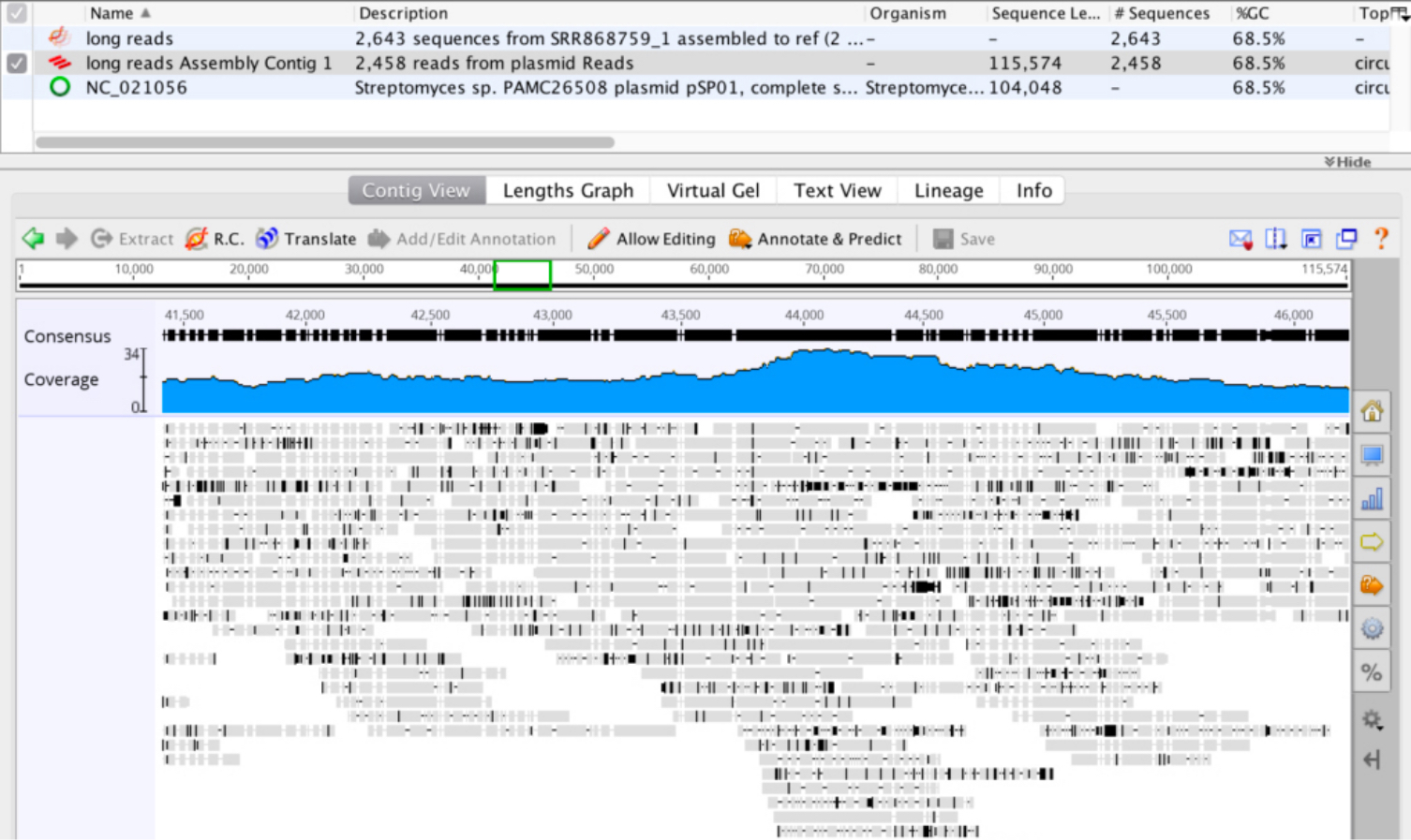
Task: Click the grey forward navigation arrow
Action: [67, 239]
